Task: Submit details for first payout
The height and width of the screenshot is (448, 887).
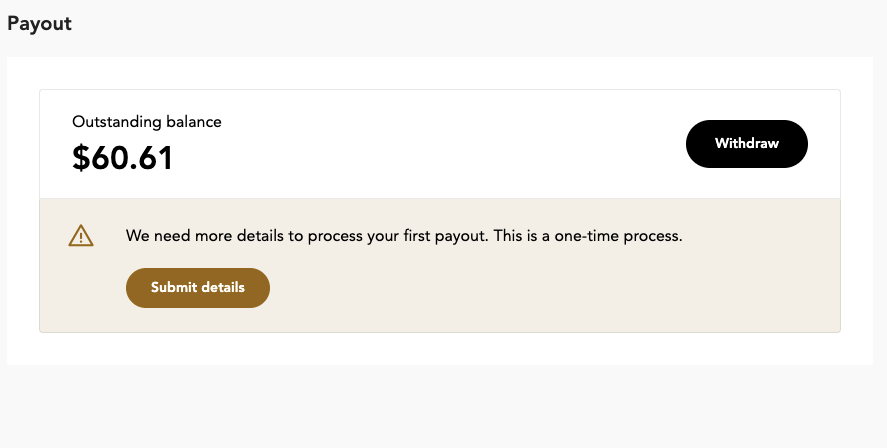Action: coord(198,288)
